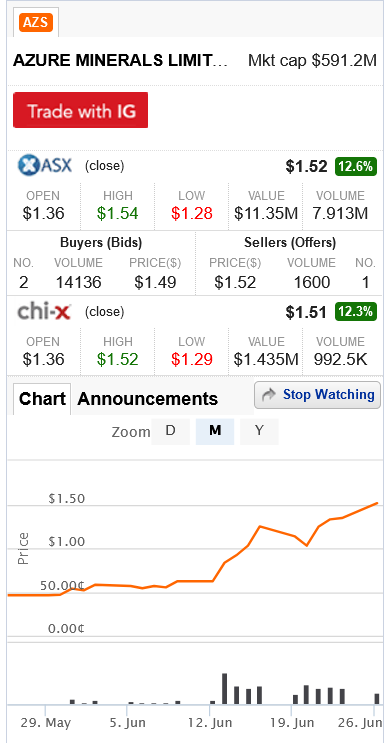Click the AZURE MINERALS LIMIT… company name
Image resolution: width=389 pixels, height=743 pixels.
point(120,61)
